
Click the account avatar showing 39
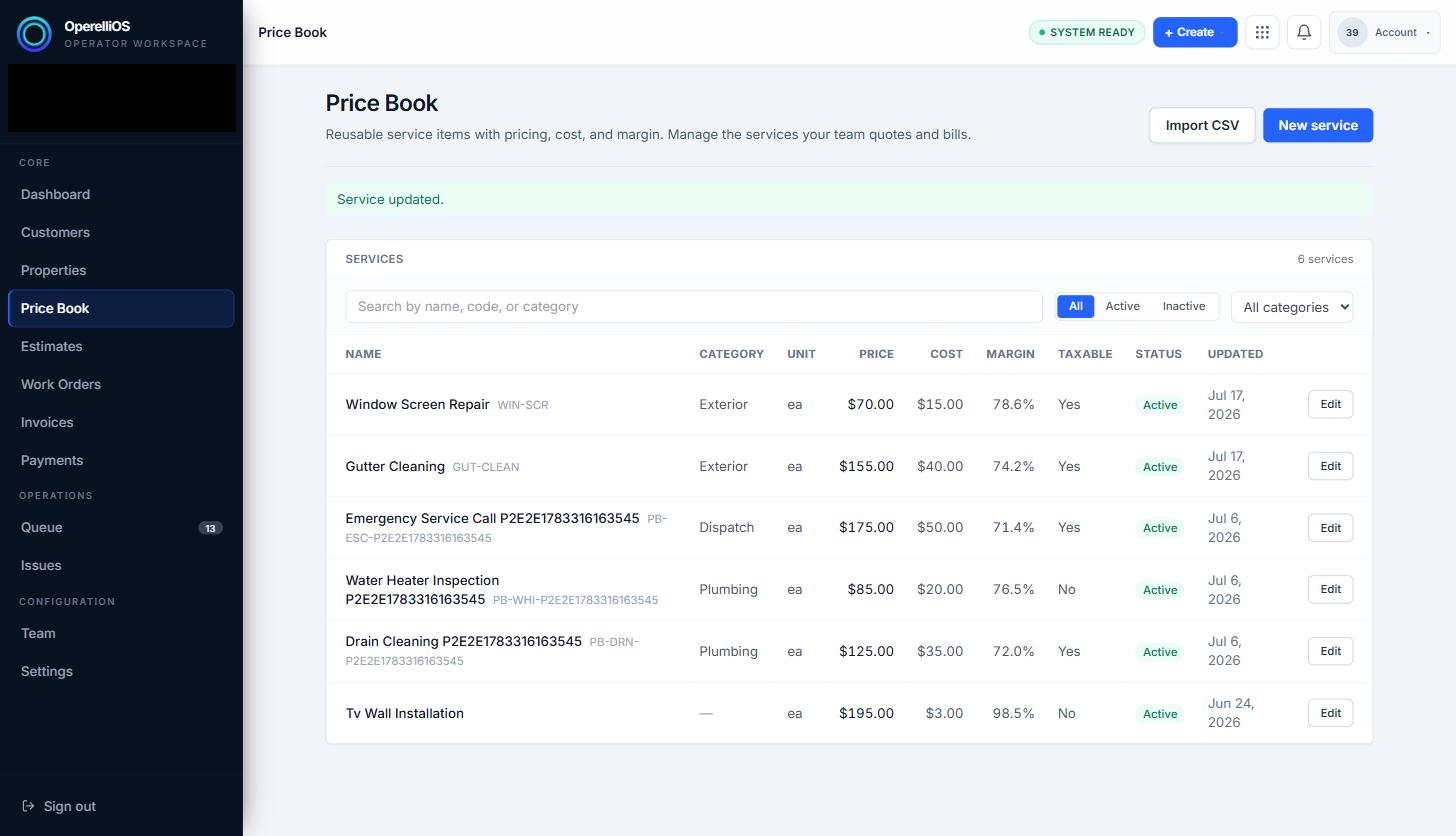(x=1352, y=32)
